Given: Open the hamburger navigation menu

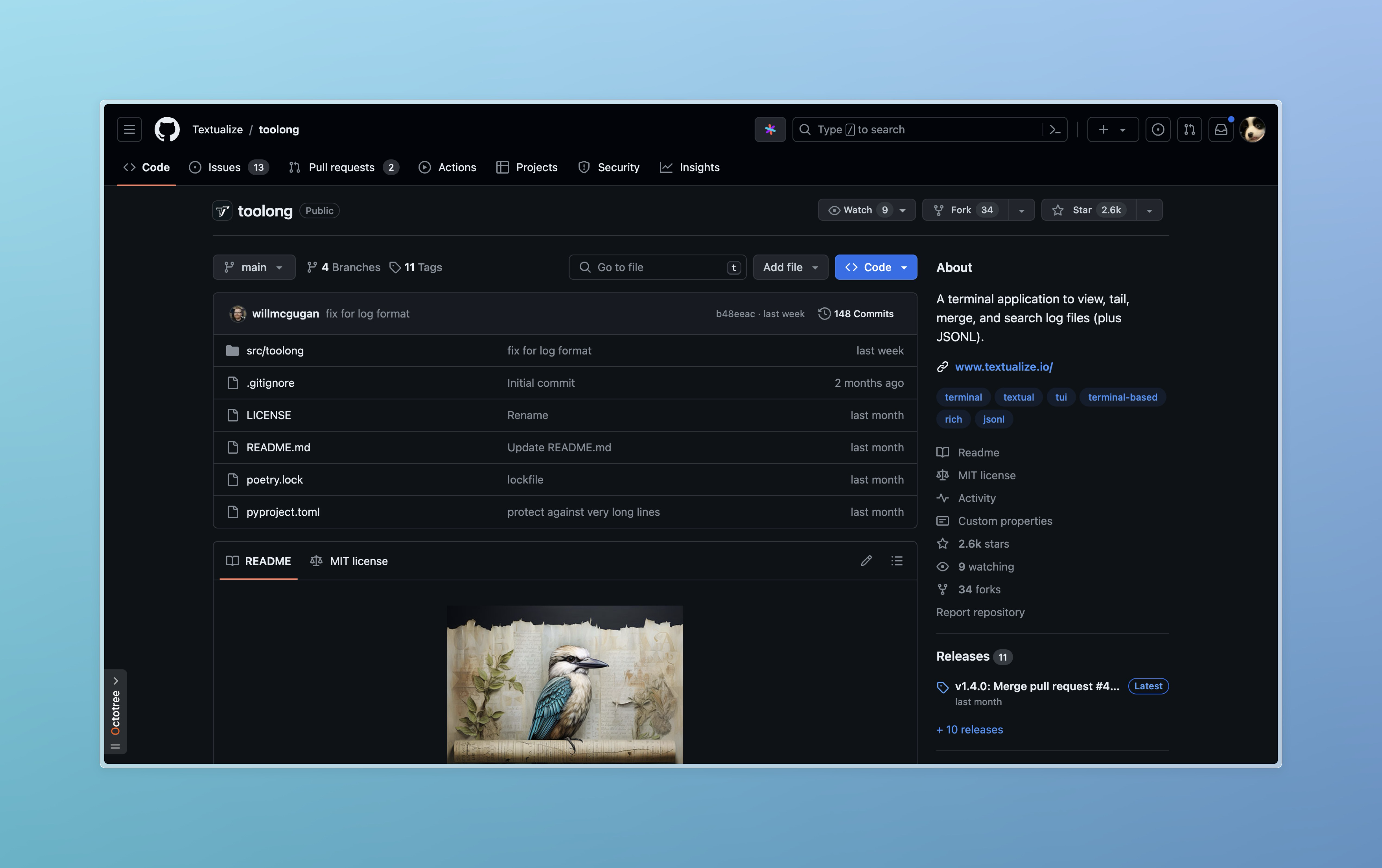Looking at the screenshot, I should [129, 130].
